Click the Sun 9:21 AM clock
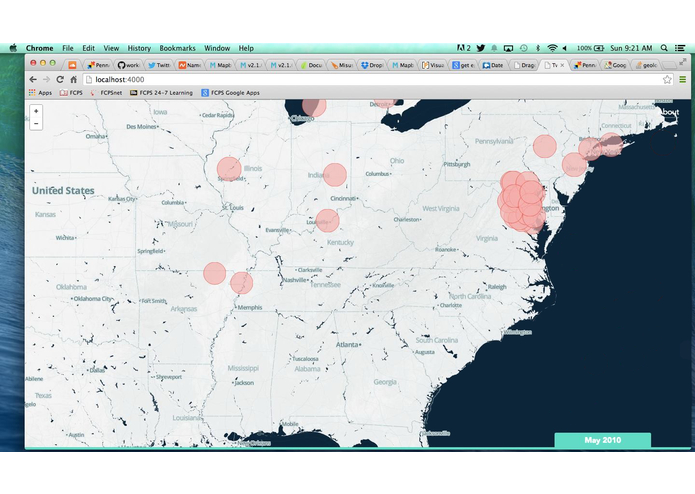This screenshot has width=695, height=494. (x=631, y=48)
